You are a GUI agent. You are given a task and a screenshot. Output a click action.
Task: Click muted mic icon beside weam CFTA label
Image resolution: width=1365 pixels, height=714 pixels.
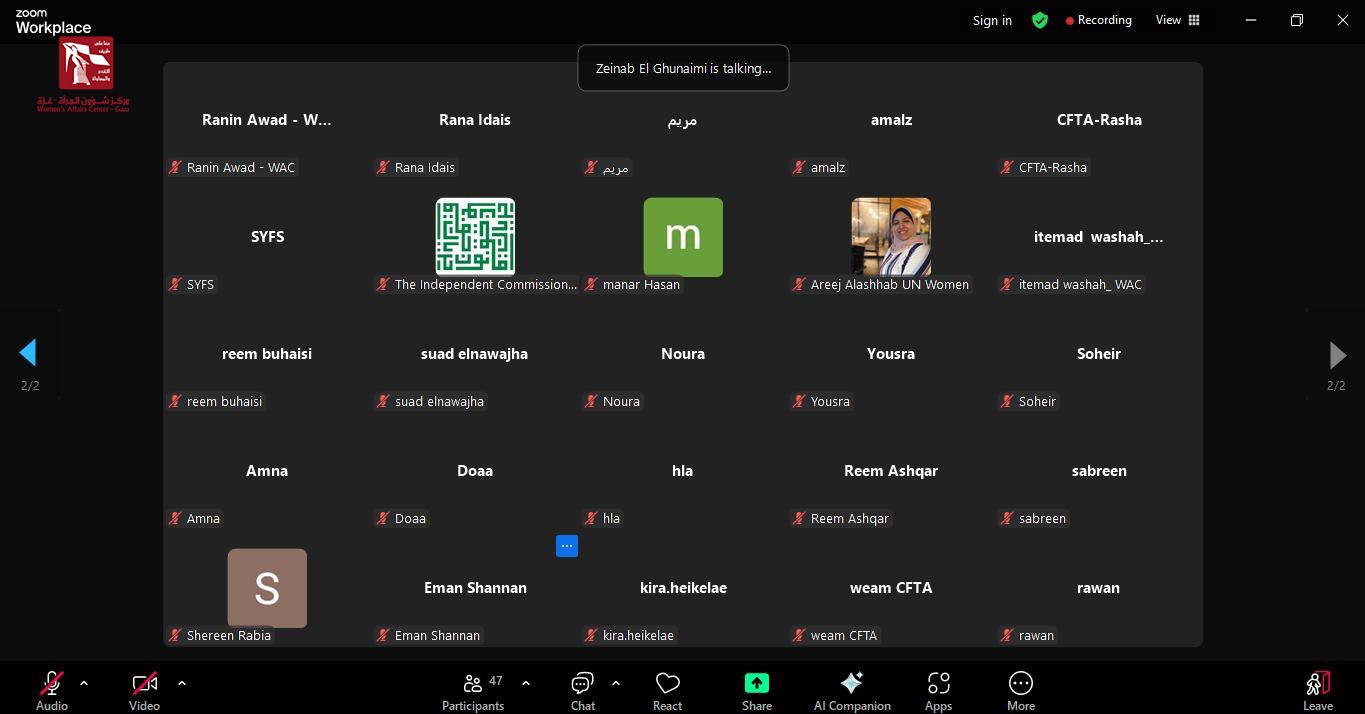coord(799,635)
